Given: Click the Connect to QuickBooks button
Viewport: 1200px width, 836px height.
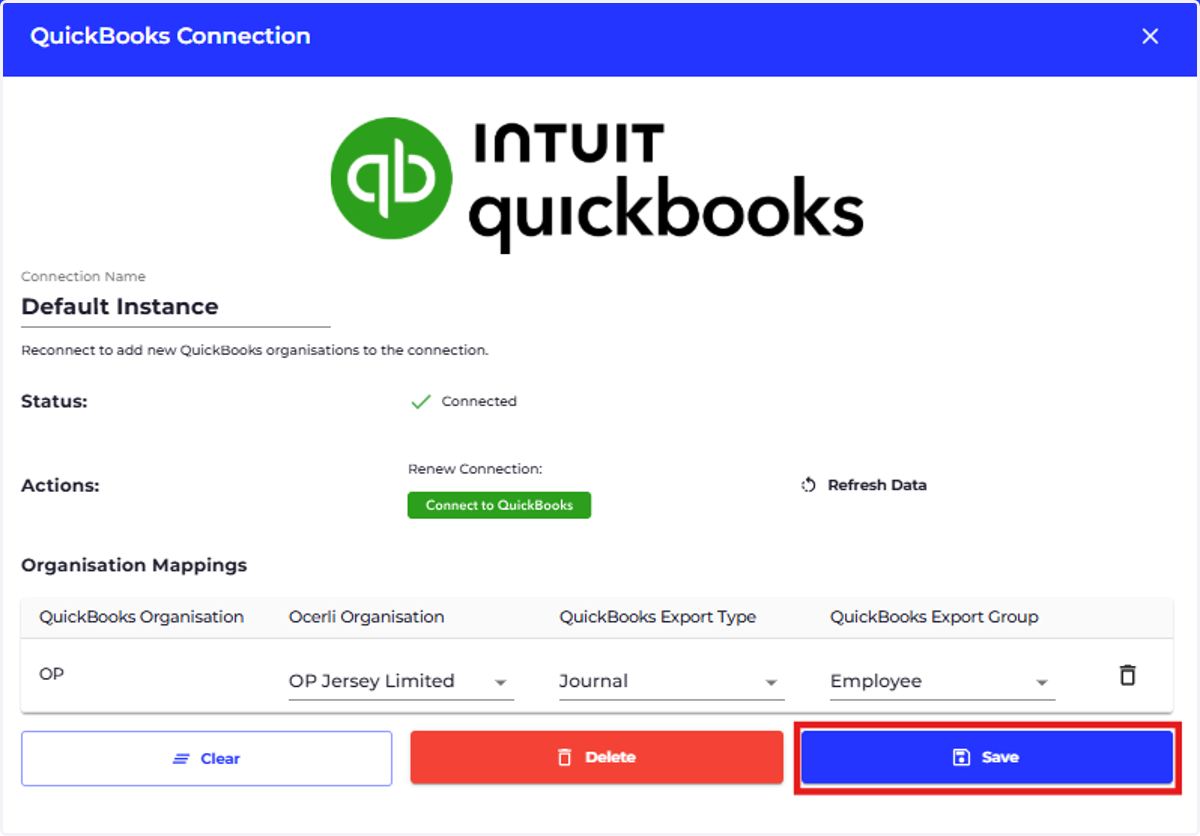Looking at the screenshot, I should point(499,505).
